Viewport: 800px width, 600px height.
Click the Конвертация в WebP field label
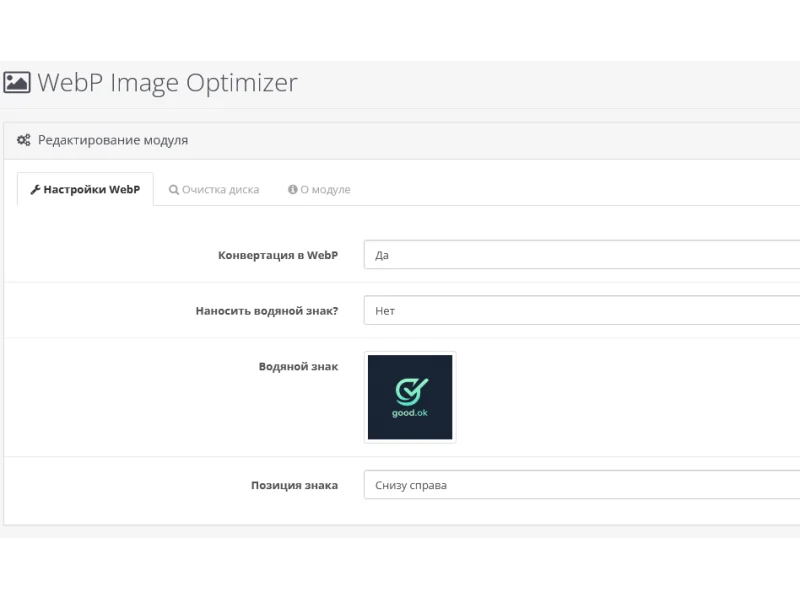pyautogui.click(x=278, y=255)
